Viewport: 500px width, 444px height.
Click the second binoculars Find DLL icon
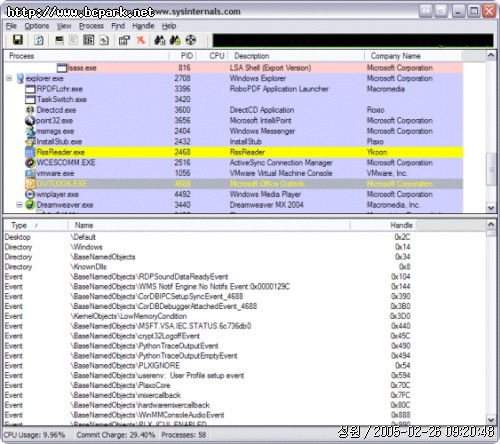tap(175, 40)
